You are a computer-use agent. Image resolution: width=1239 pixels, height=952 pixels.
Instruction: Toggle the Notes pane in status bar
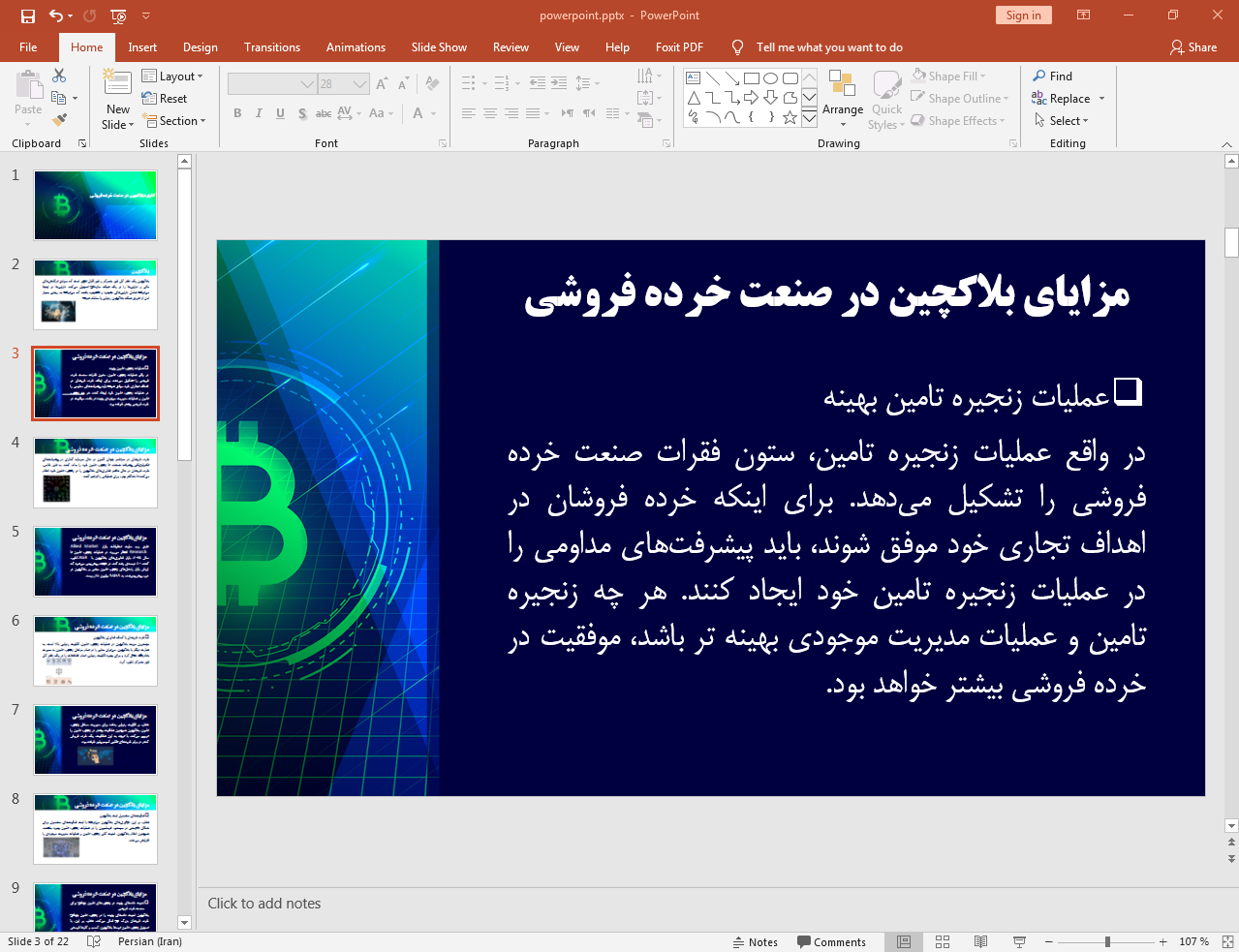point(756,942)
